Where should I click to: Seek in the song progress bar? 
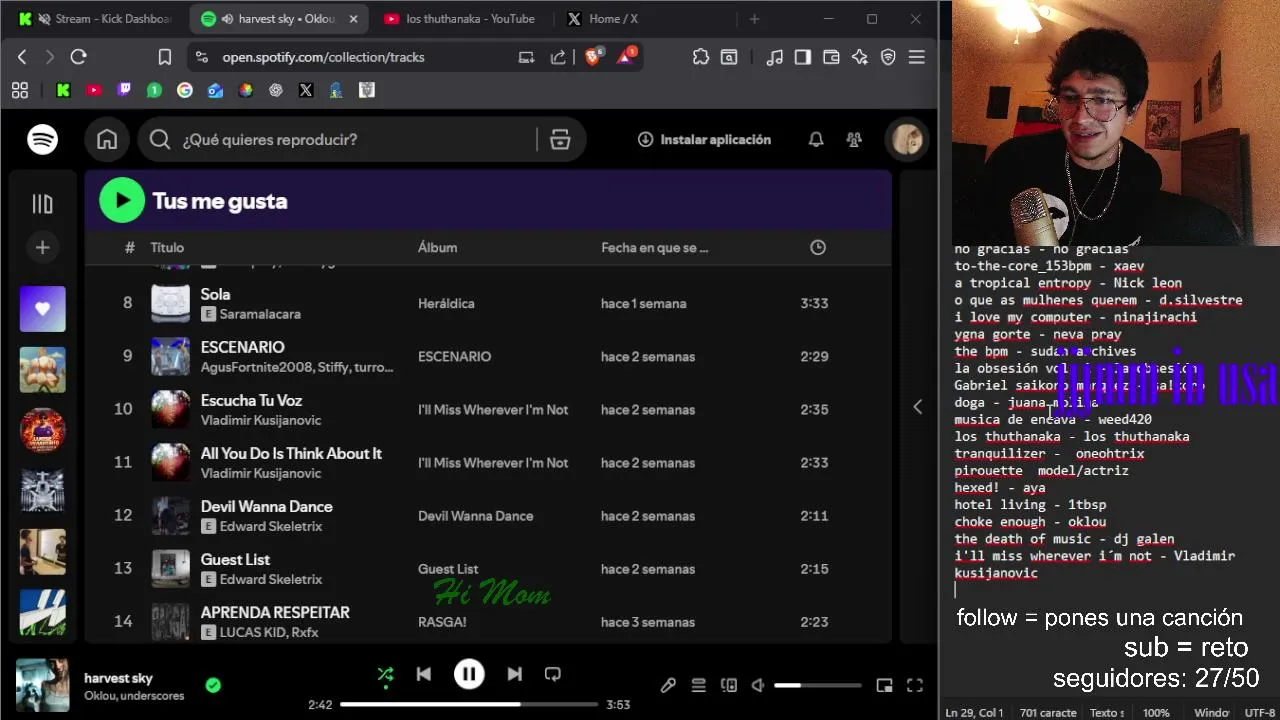[470, 704]
